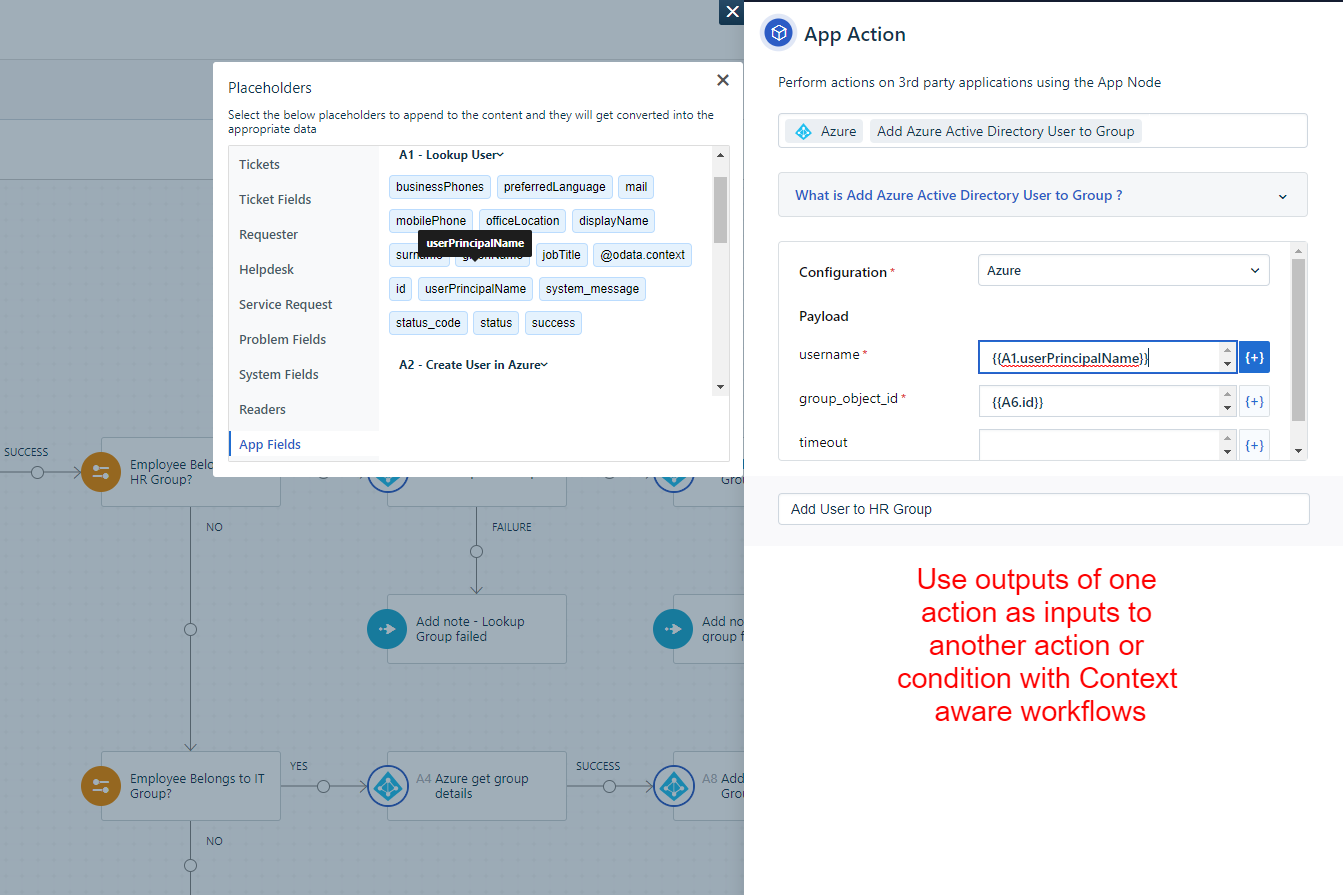The width and height of the screenshot is (1343, 895).
Task: Open placeholder picker for group_object_id field
Action: pos(1254,401)
